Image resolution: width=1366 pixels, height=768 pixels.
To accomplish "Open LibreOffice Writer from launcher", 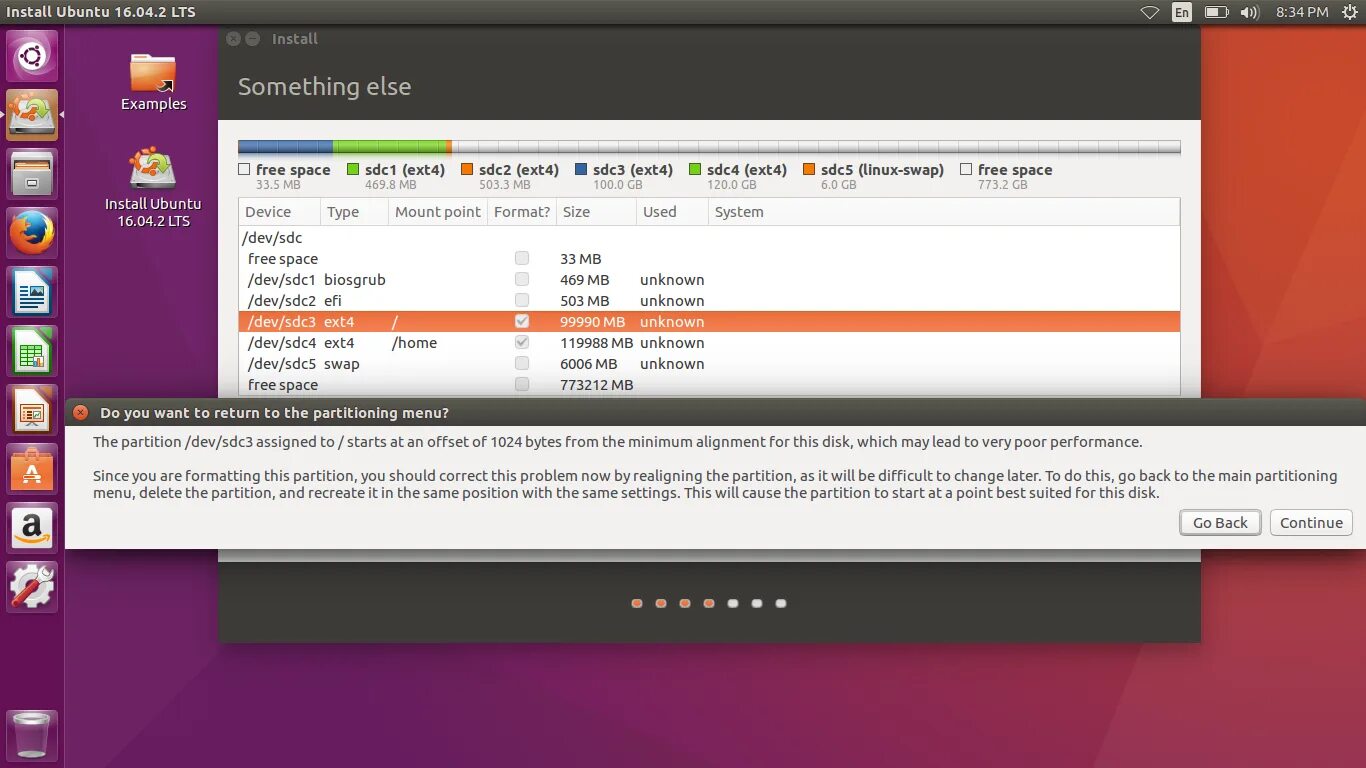I will tap(32, 292).
